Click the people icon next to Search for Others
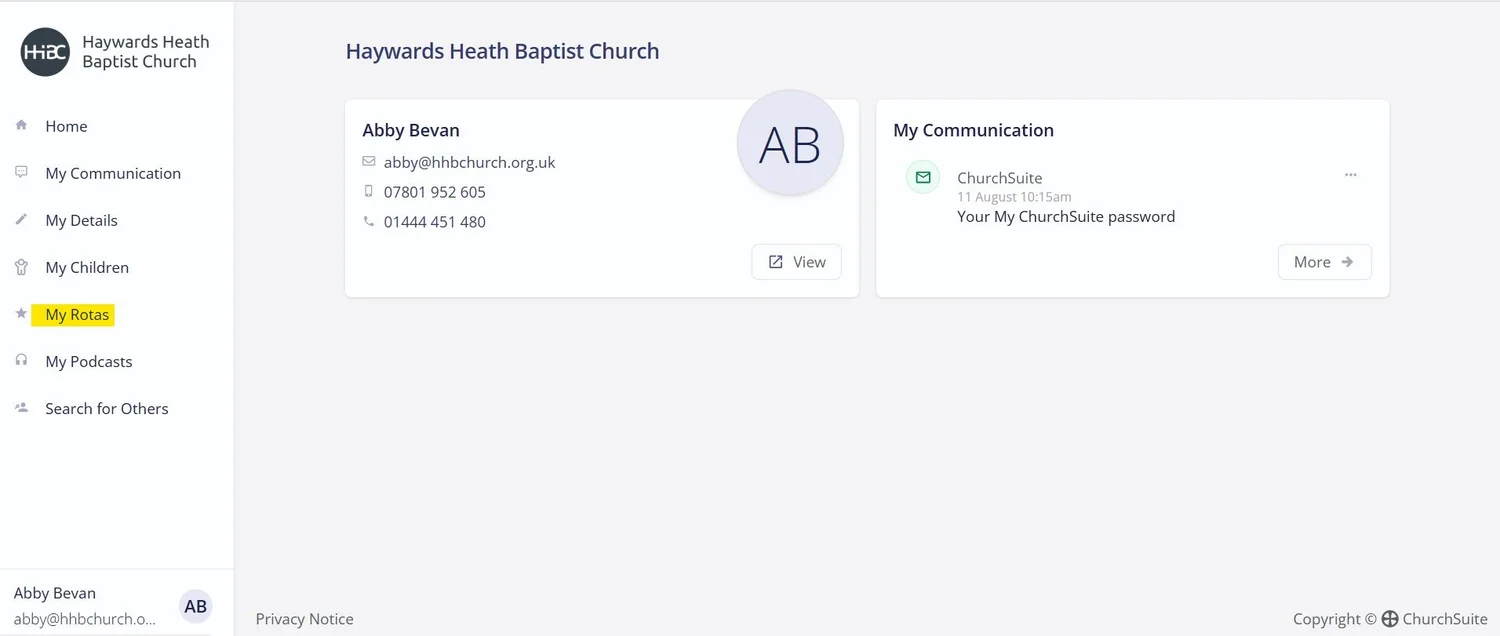 [x=21, y=407]
